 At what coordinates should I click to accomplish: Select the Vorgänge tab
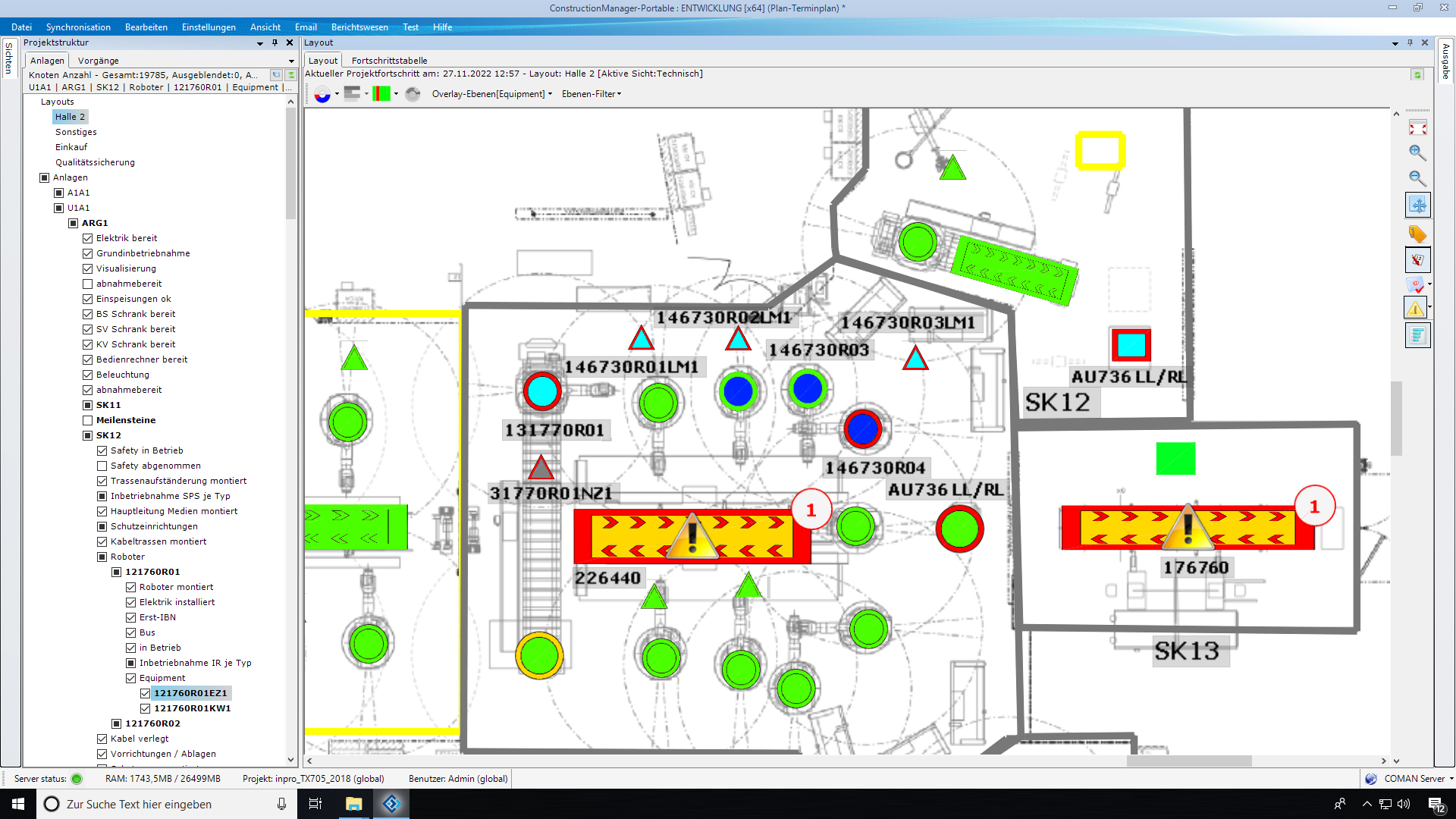(98, 61)
